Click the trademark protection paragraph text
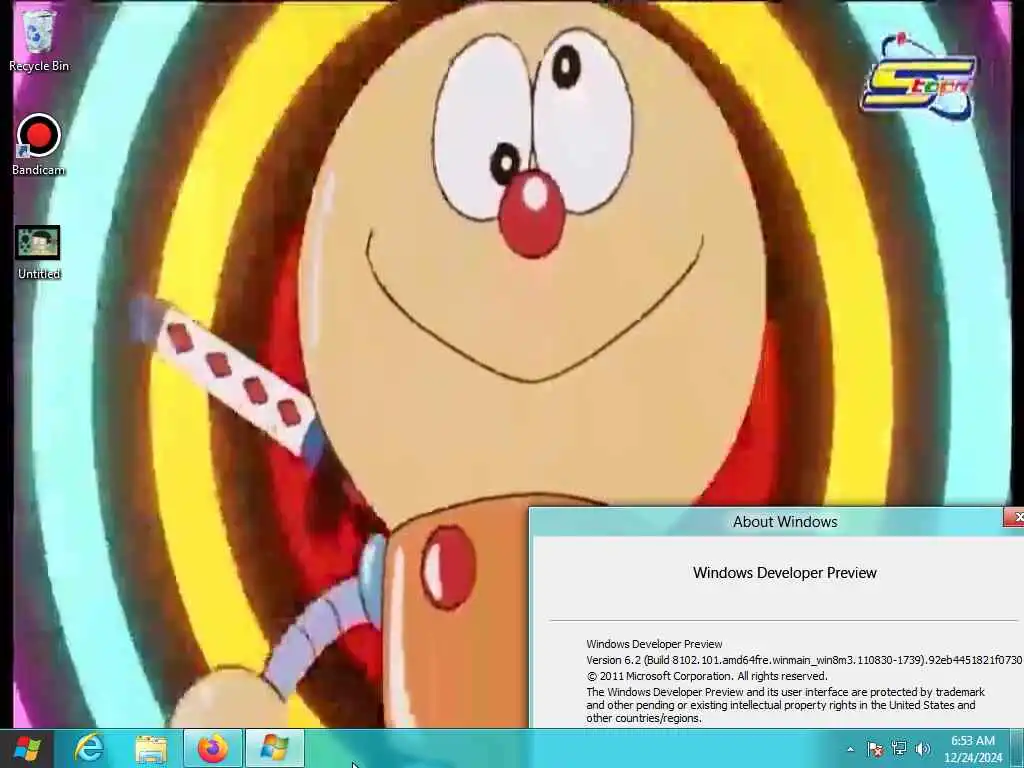Image resolution: width=1024 pixels, height=768 pixels. tap(785, 705)
